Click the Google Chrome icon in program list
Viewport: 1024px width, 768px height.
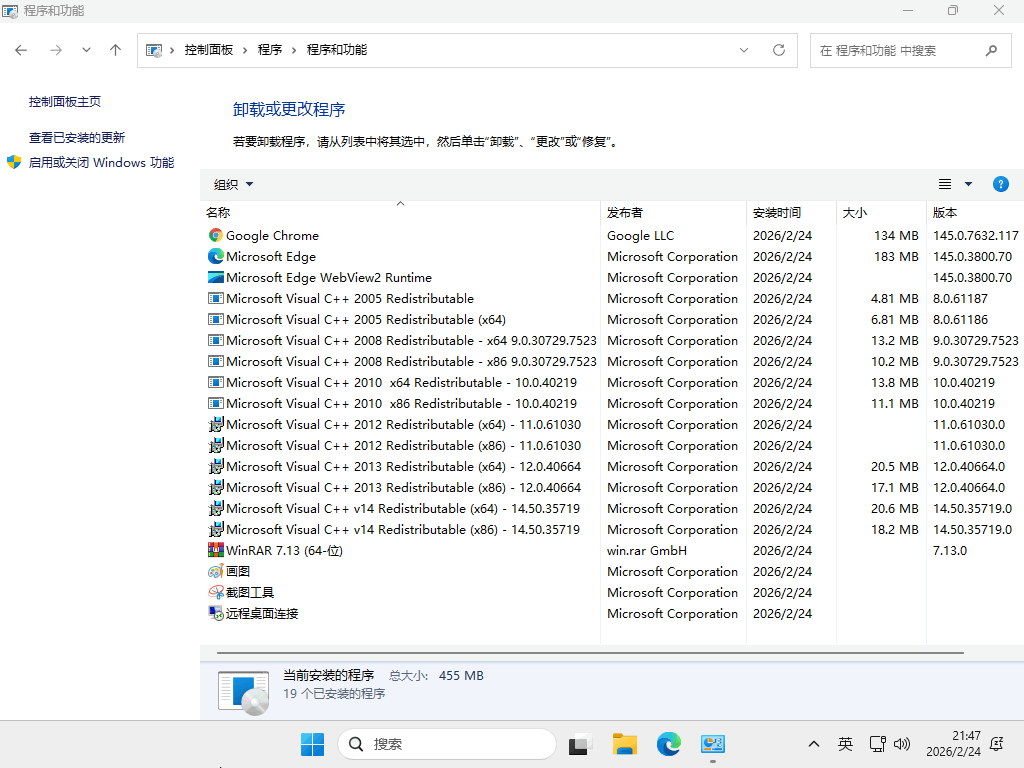[215, 236]
